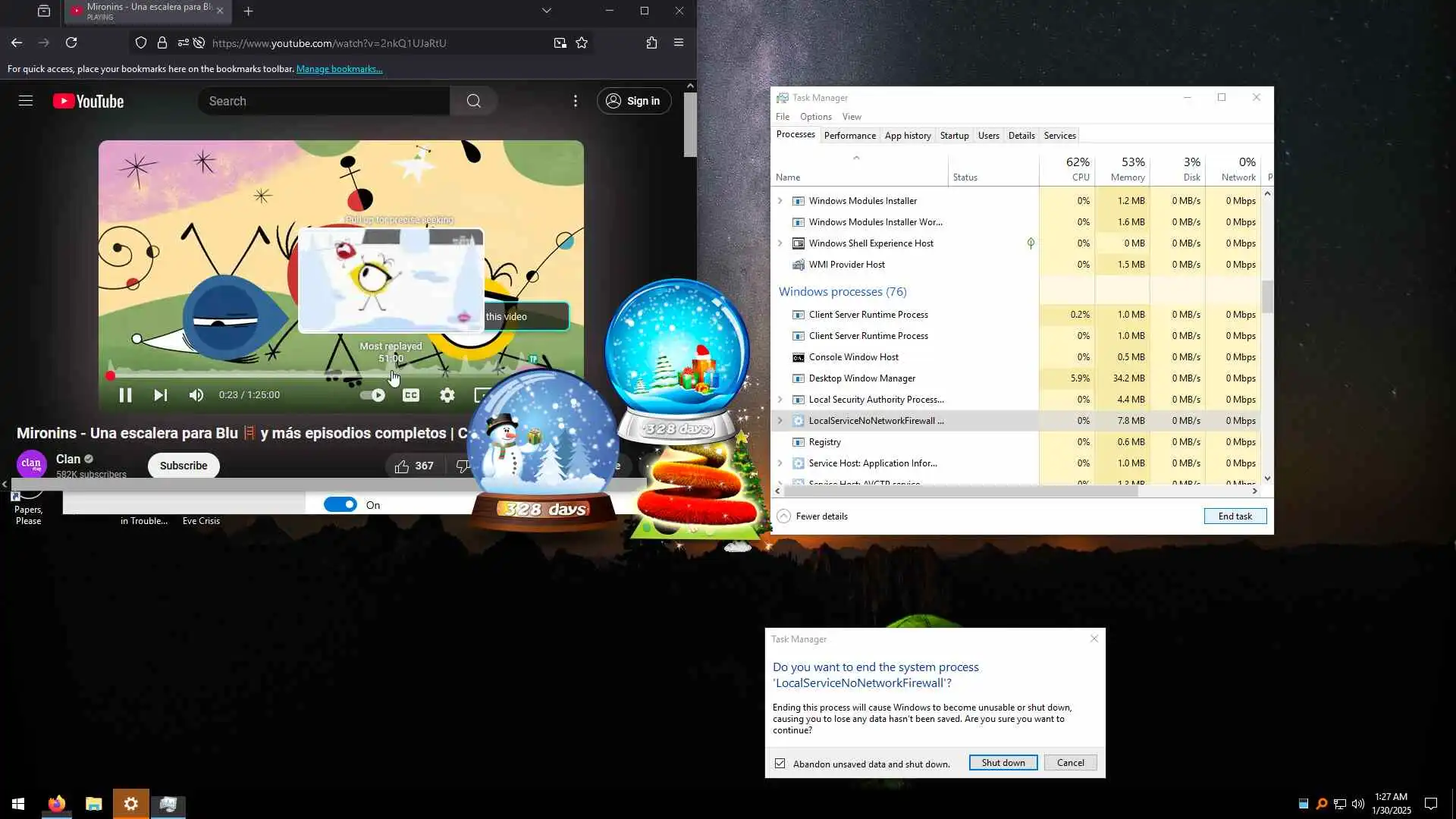Pause the YouTube video

pyautogui.click(x=126, y=395)
